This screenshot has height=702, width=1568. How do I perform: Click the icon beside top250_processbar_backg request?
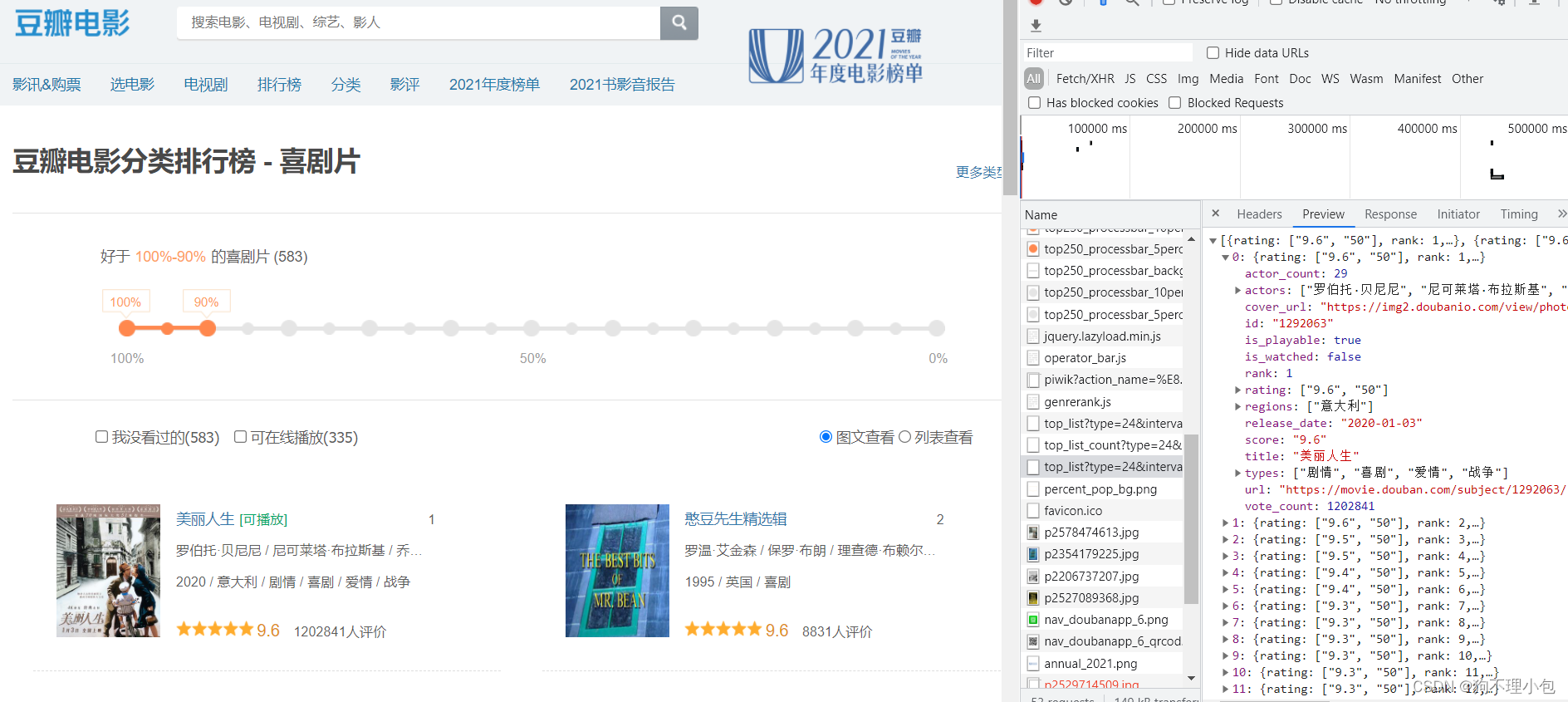(1033, 271)
